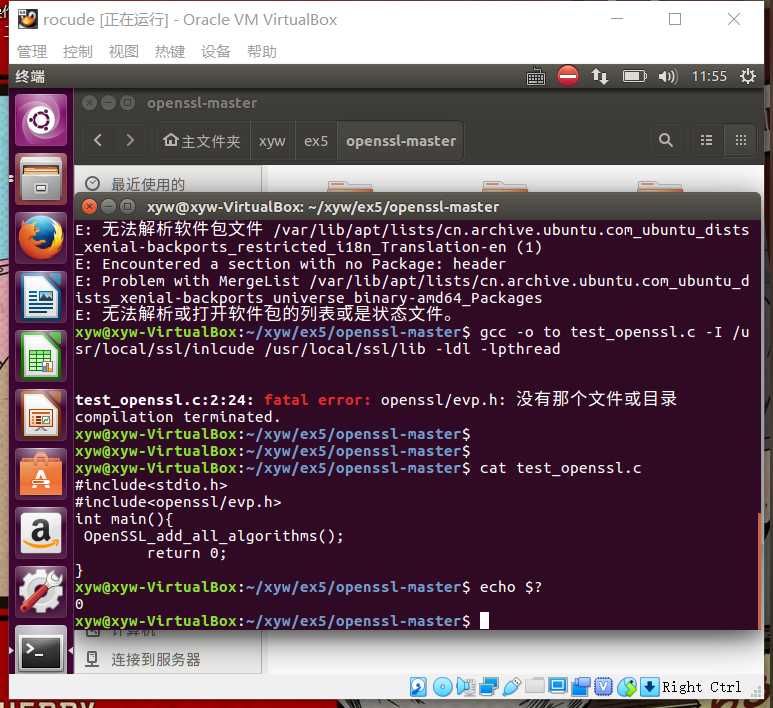Screen dimensions: 773x708
Task: Click the openssl-master path breadcrumb
Action: [401, 141]
